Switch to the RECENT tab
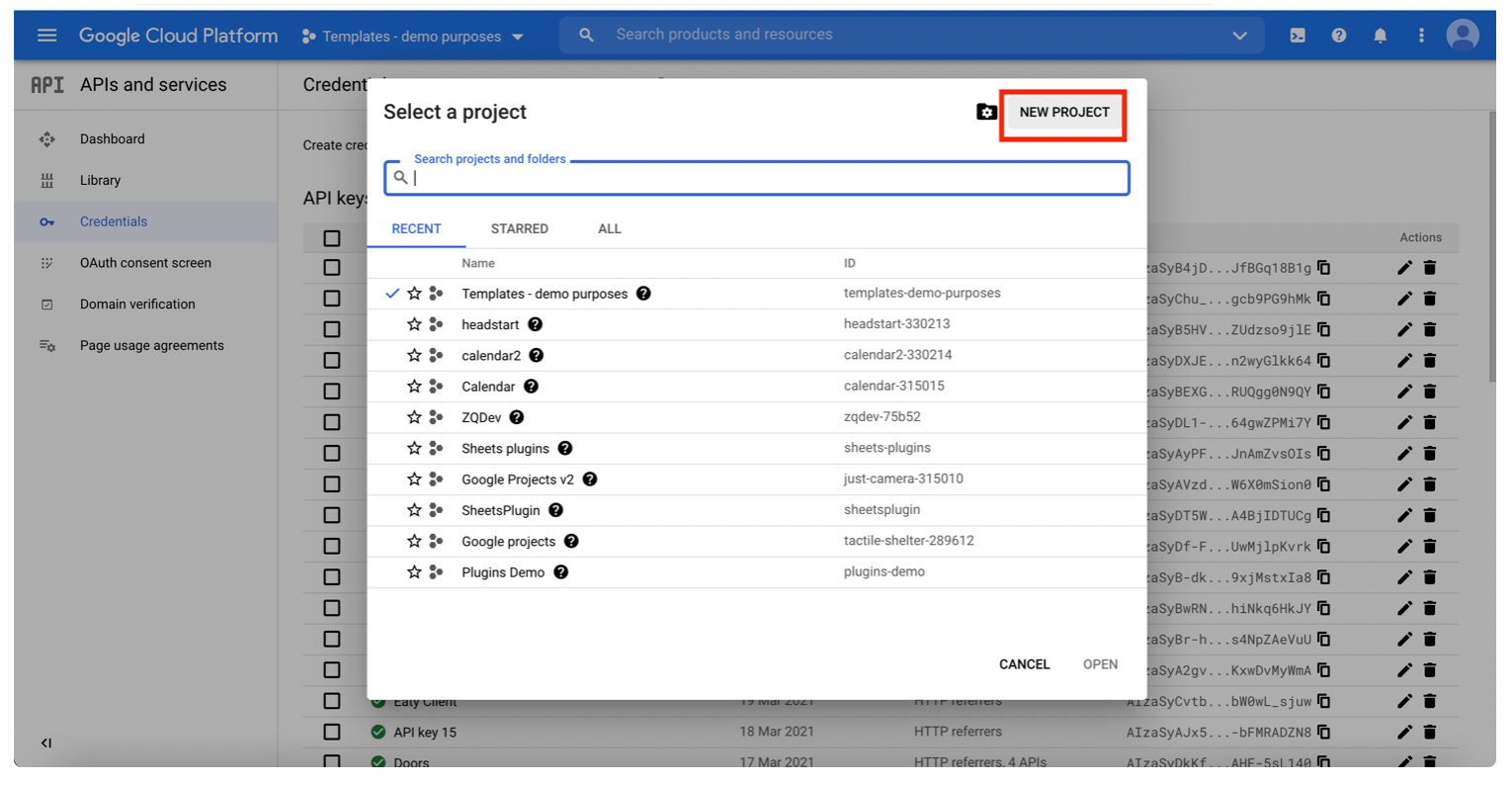This screenshot has height=785, width=1512. click(x=416, y=228)
